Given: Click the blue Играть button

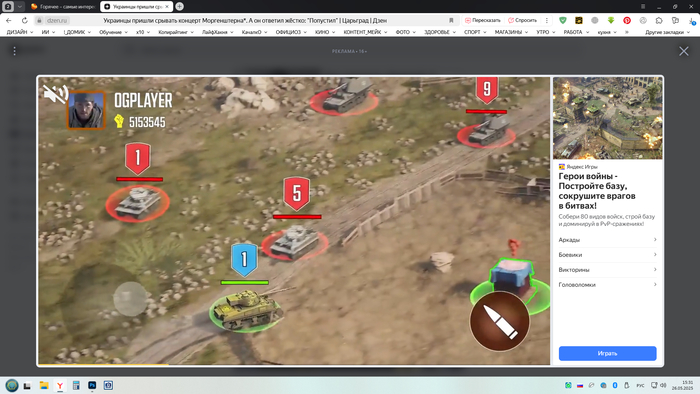Looking at the screenshot, I should [607, 353].
